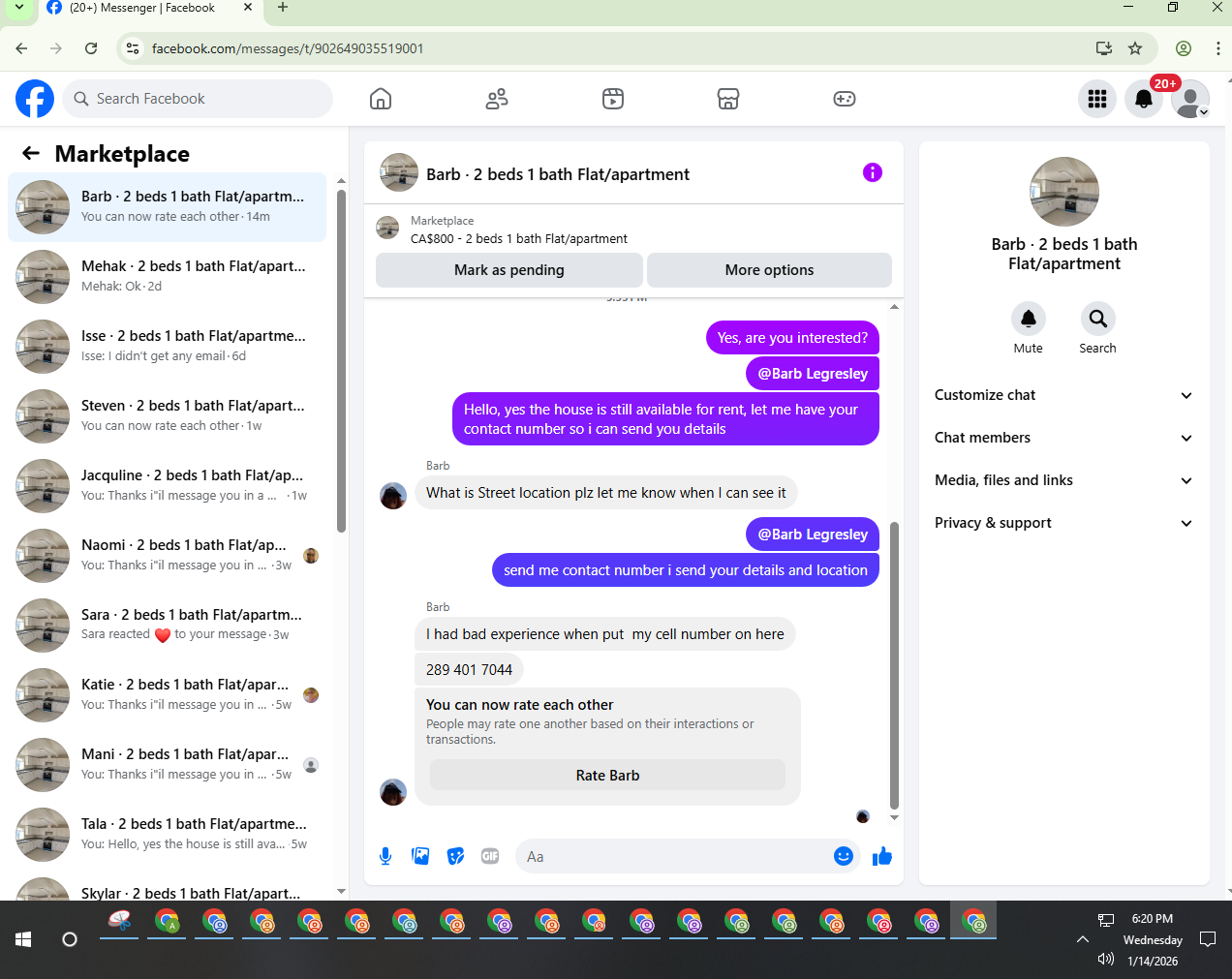The height and width of the screenshot is (979, 1232).
Task: Open the Chrome three-dot menu
Action: click(x=1218, y=48)
